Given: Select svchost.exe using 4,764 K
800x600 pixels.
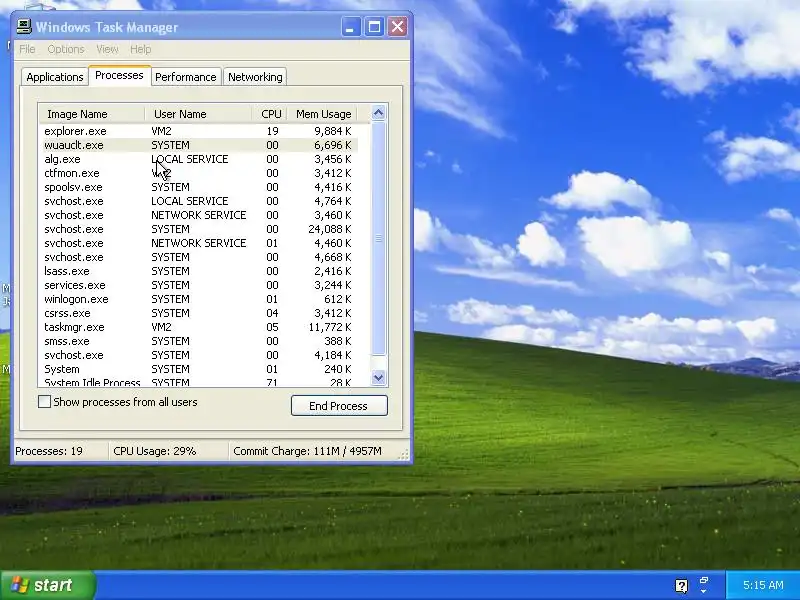Looking at the screenshot, I should coord(198,201).
